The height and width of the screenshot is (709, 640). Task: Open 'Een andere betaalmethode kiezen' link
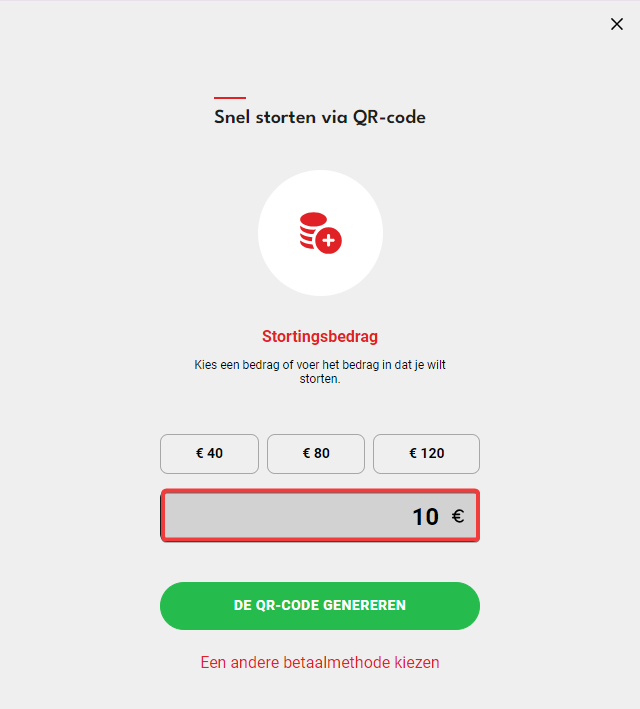(x=320, y=662)
